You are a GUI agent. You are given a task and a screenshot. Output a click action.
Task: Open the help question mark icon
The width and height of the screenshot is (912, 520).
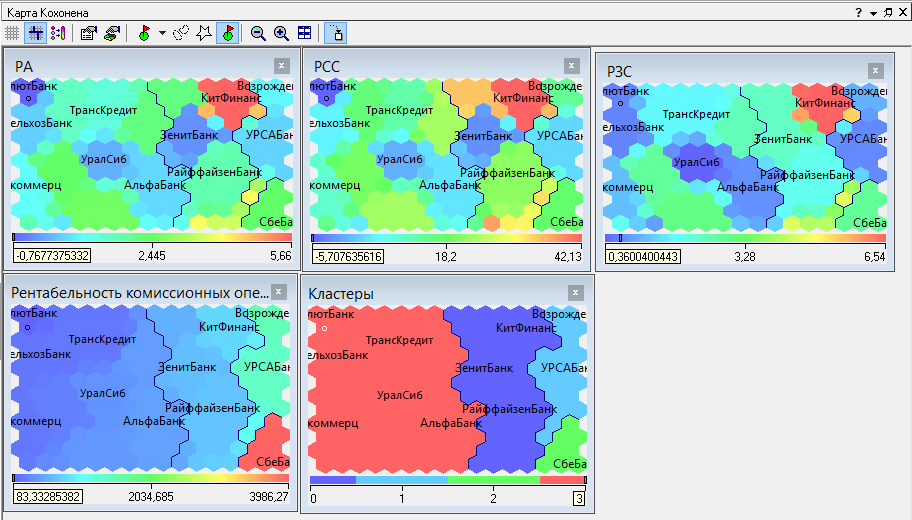pos(858,12)
